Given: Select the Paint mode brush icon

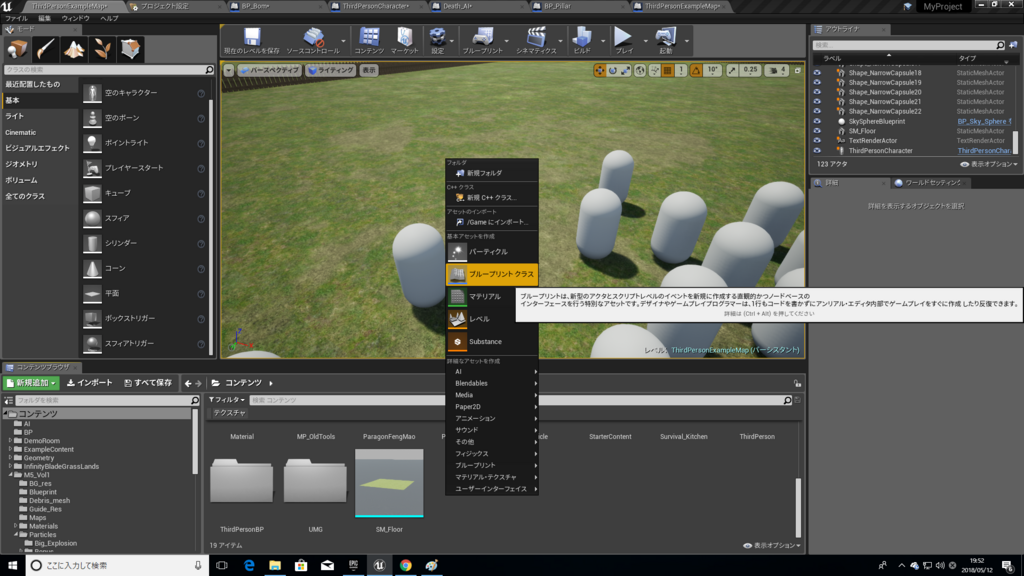Looking at the screenshot, I should coord(46,49).
